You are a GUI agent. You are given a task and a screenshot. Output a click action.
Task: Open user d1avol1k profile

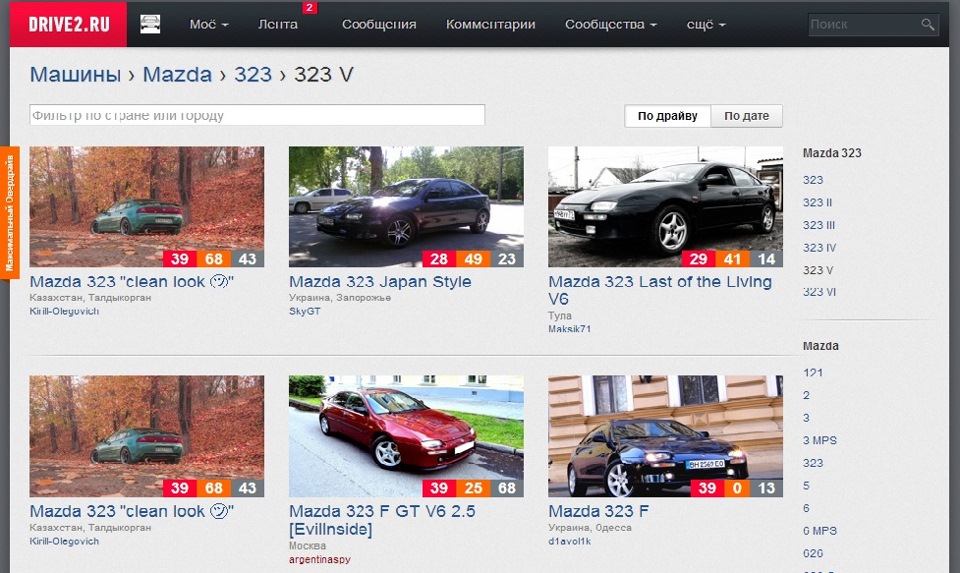click(x=569, y=541)
